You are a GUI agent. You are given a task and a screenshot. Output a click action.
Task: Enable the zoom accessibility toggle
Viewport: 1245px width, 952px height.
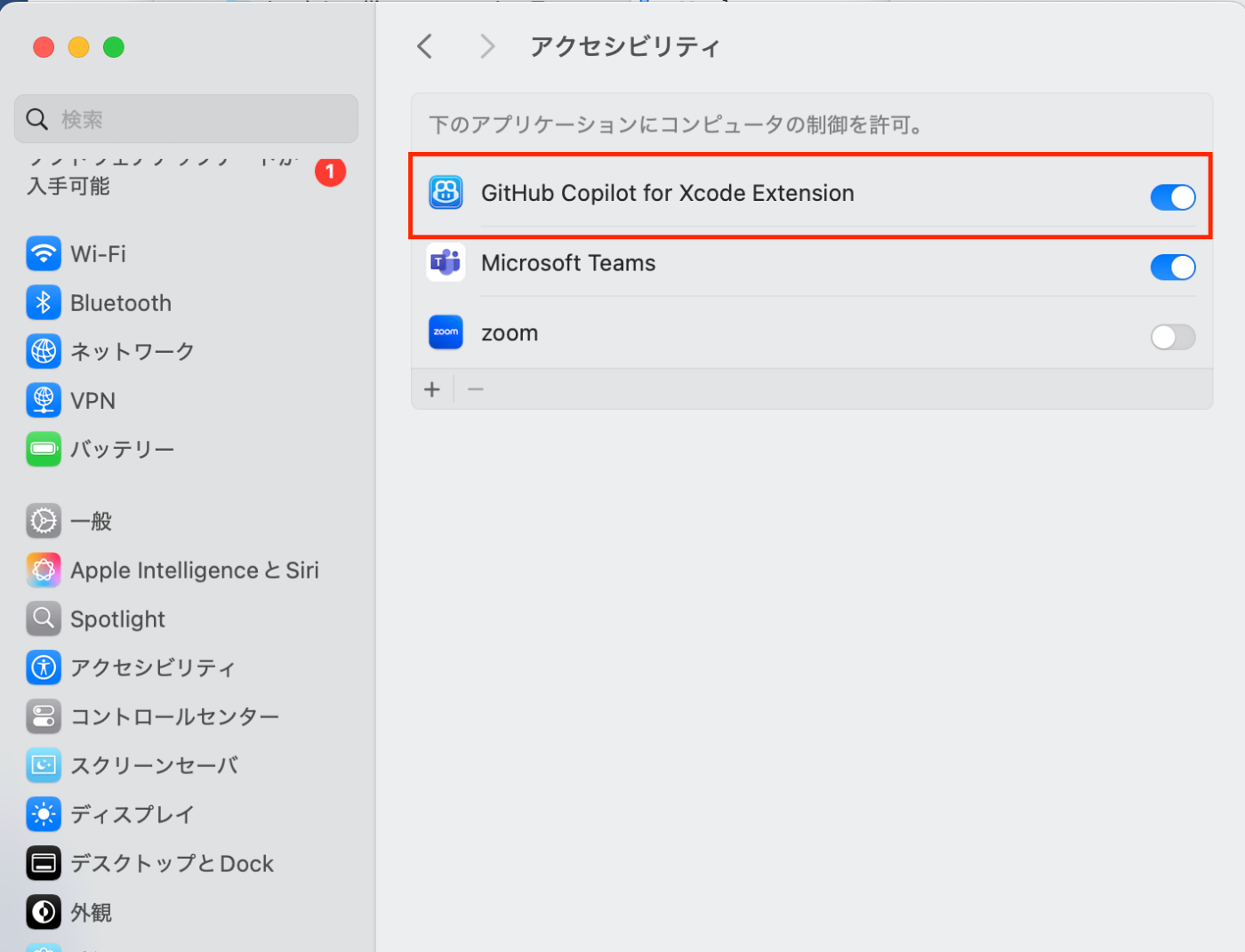coord(1173,337)
